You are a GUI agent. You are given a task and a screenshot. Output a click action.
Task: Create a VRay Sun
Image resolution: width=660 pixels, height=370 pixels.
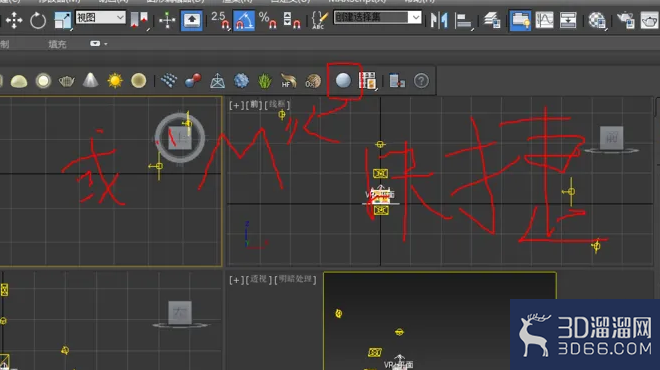[114, 80]
